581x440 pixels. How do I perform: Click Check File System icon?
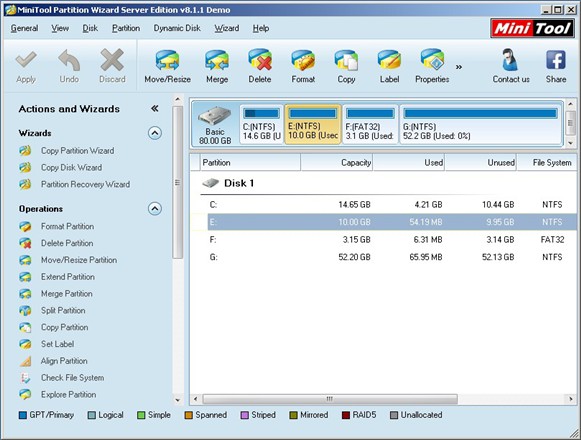tap(25, 378)
